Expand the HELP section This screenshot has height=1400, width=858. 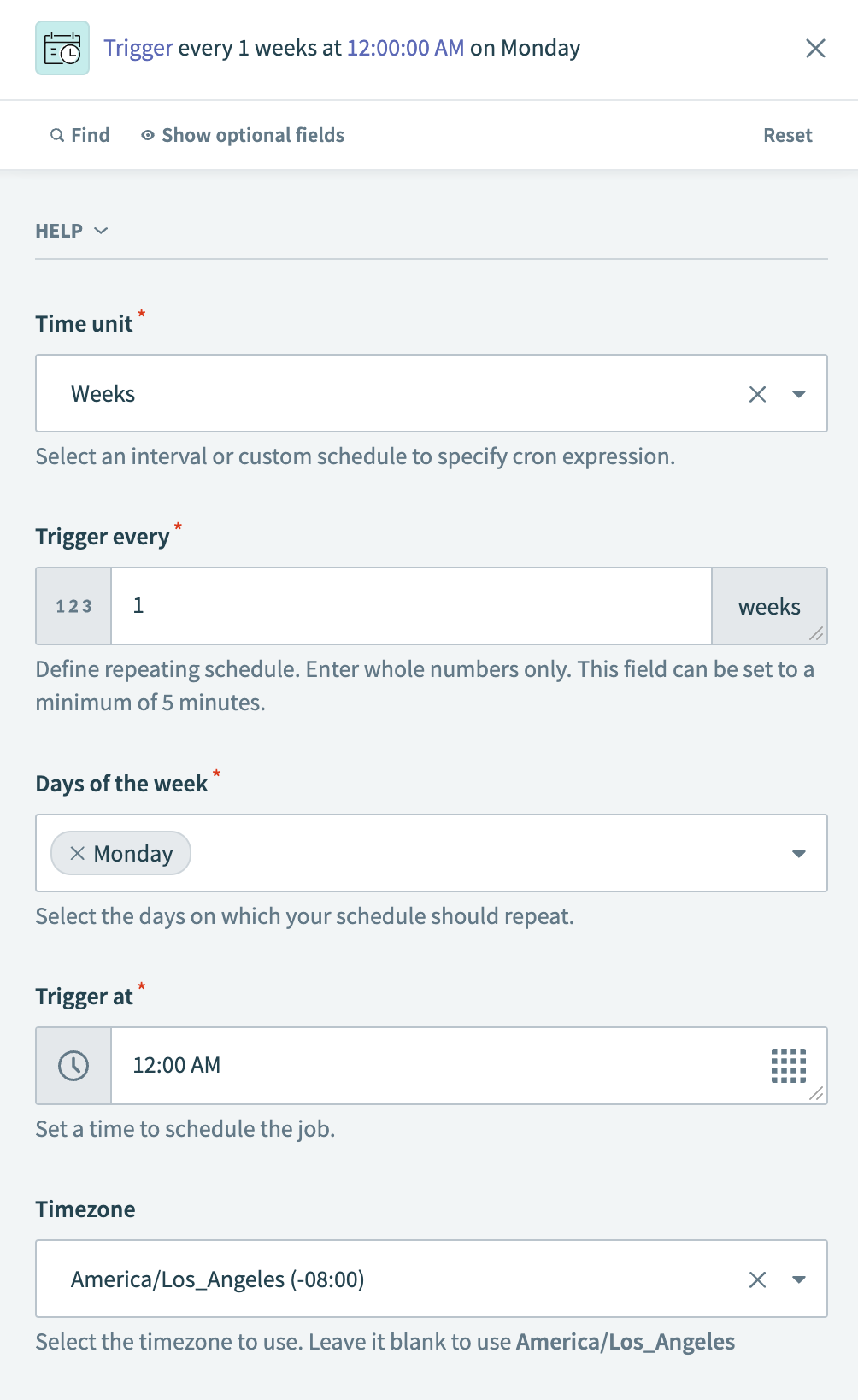tap(72, 231)
